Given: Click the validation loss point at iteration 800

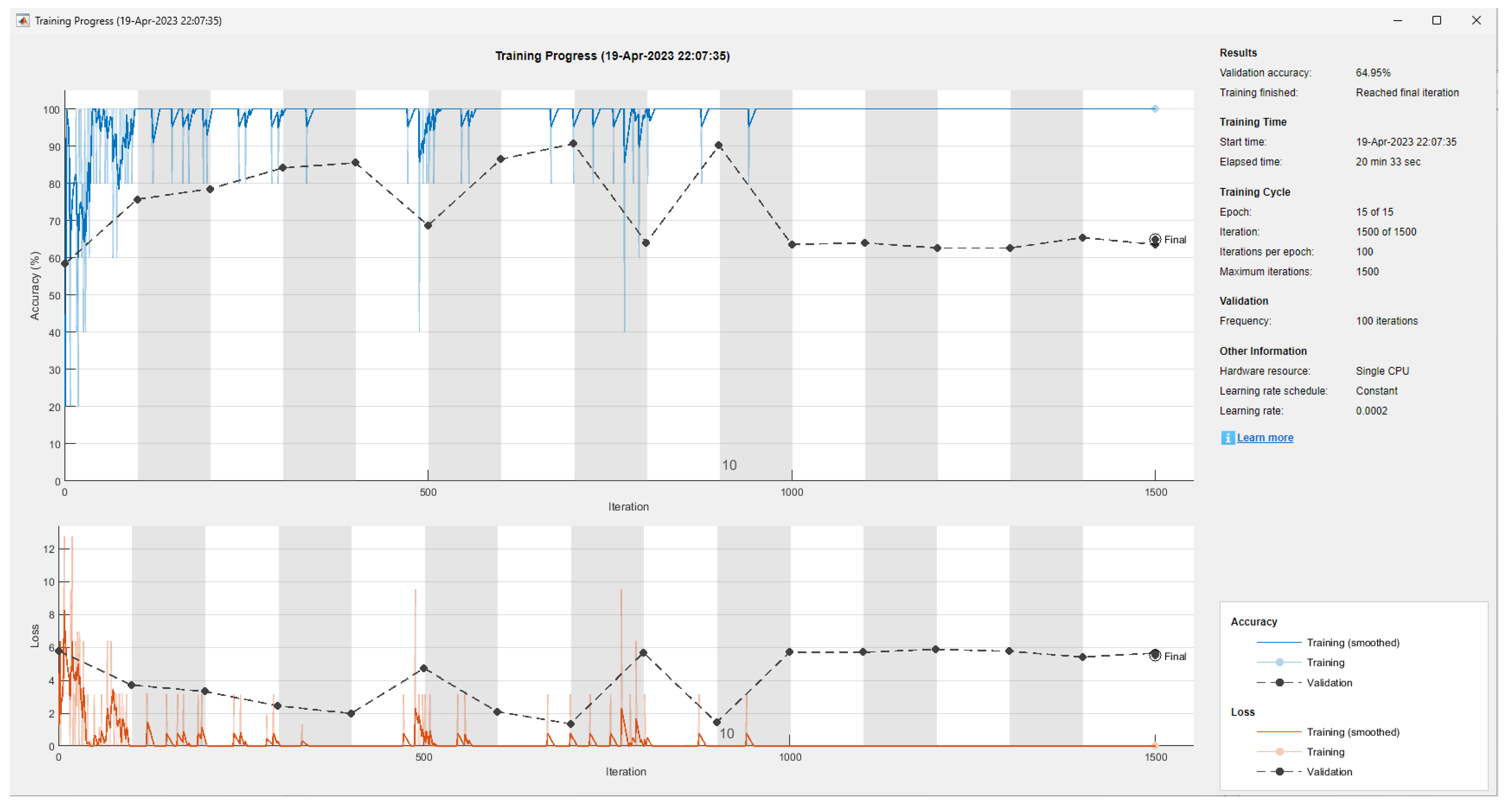Looking at the screenshot, I should click(x=643, y=653).
